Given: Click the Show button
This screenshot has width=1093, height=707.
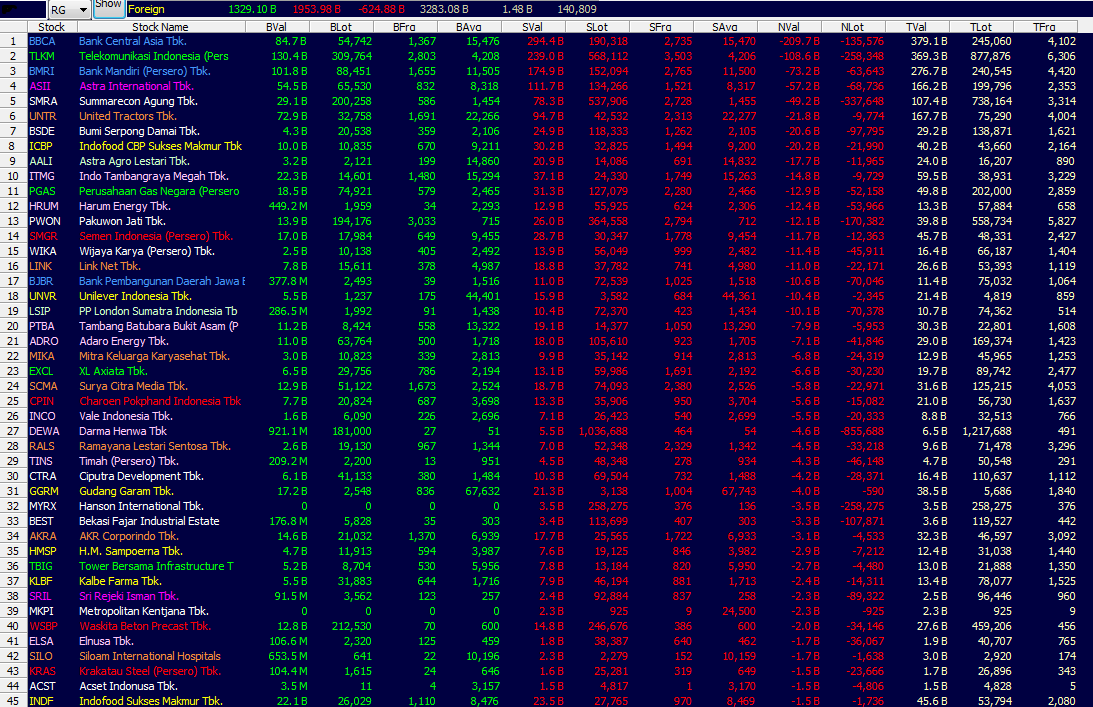Looking at the screenshot, I should pos(108,6).
